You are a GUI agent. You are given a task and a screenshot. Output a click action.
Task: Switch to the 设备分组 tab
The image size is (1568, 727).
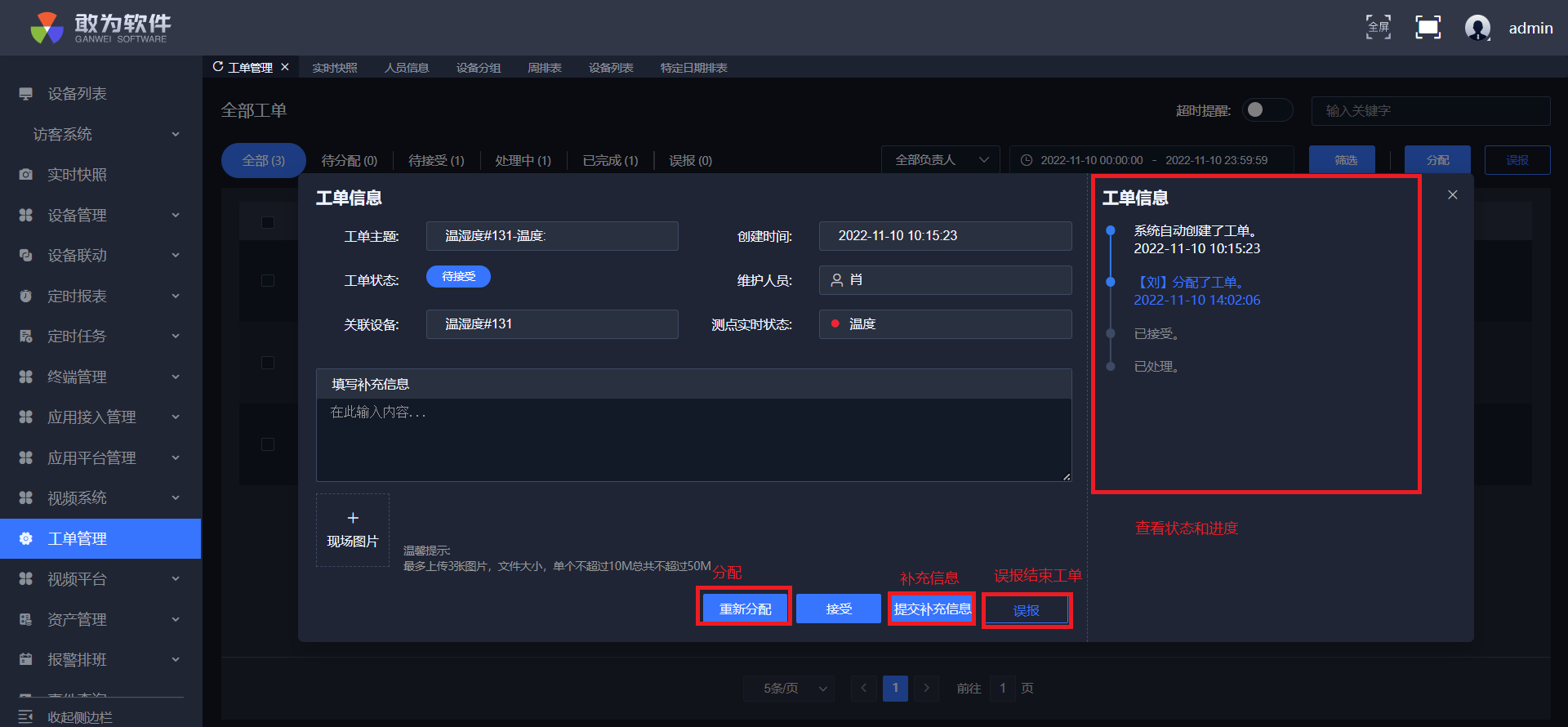click(479, 68)
